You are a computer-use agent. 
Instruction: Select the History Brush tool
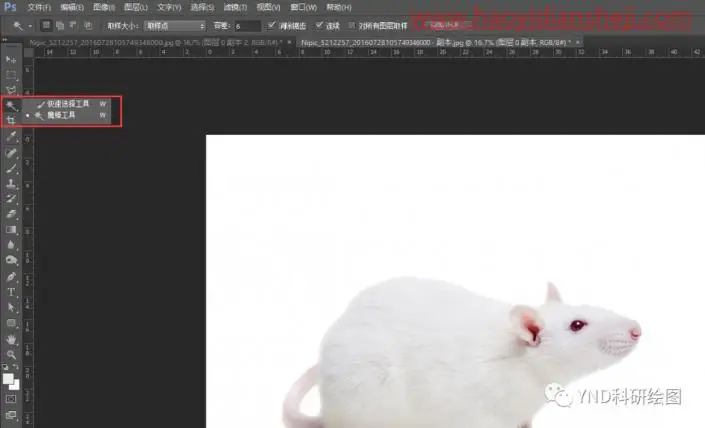[11, 199]
